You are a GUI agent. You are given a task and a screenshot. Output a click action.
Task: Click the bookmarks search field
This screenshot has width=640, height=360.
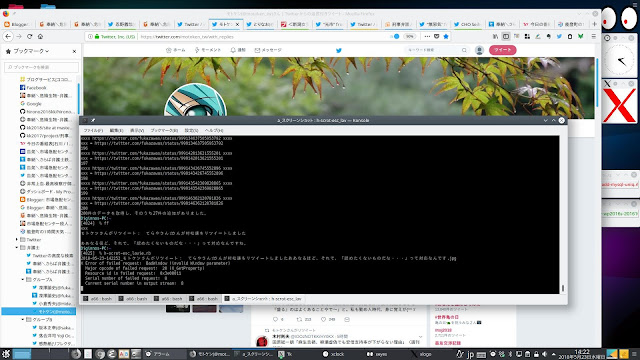pyautogui.click(x=41, y=67)
